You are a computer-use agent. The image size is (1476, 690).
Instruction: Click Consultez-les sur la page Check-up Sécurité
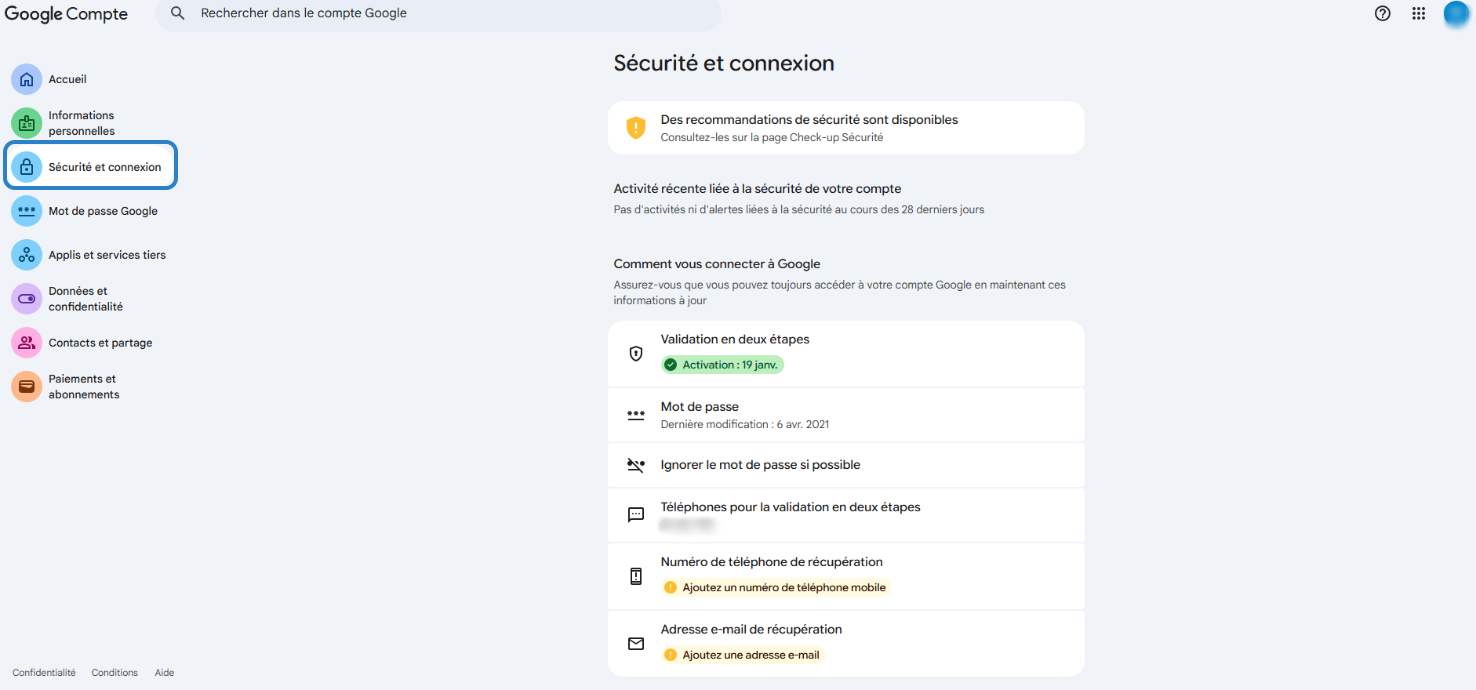click(772, 137)
